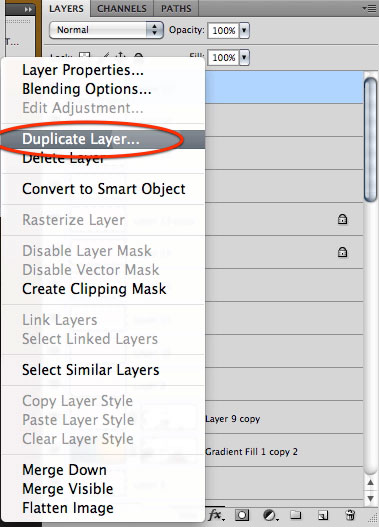This screenshot has height=527, width=379.
Task: Switch to the Paths tab
Action: [176, 8]
